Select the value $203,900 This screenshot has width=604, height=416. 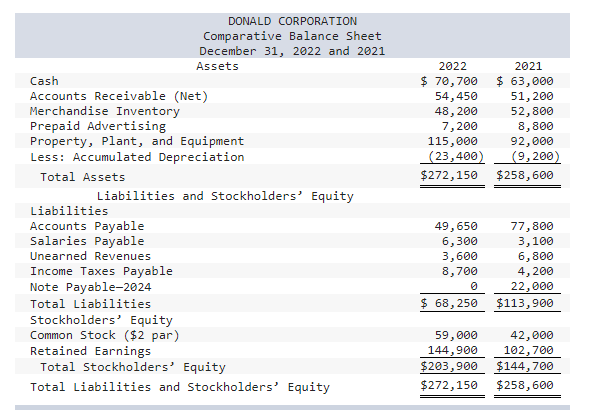click(449, 366)
